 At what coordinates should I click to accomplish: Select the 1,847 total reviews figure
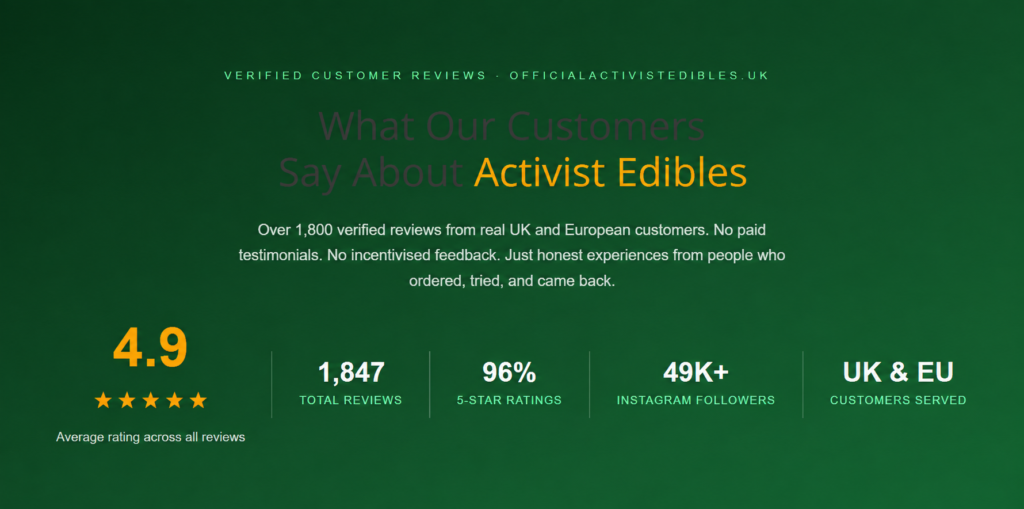pos(351,372)
